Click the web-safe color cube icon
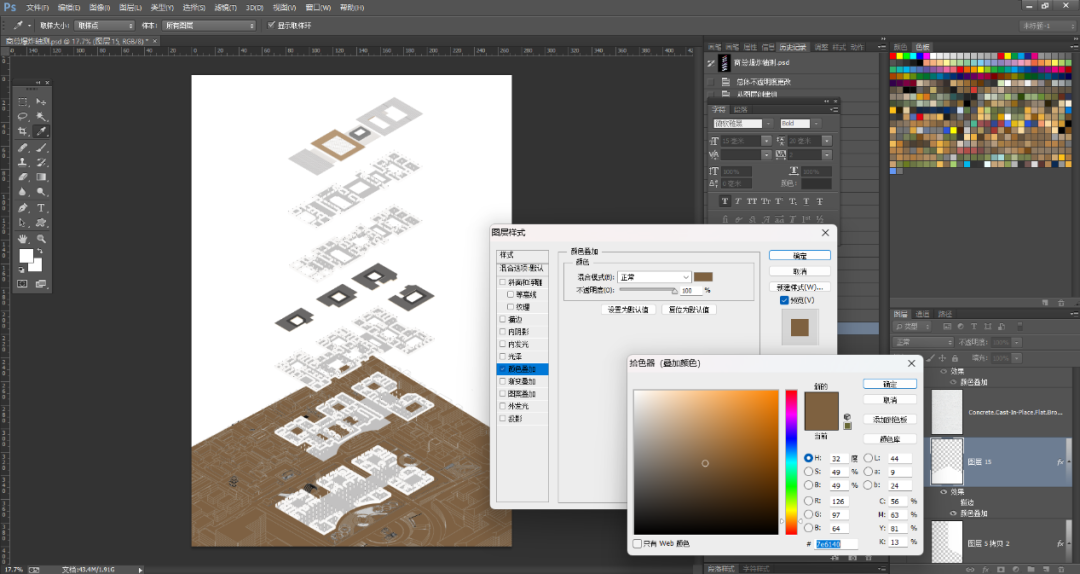Viewport: 1080px width, 574px height. tap(847, 418)
